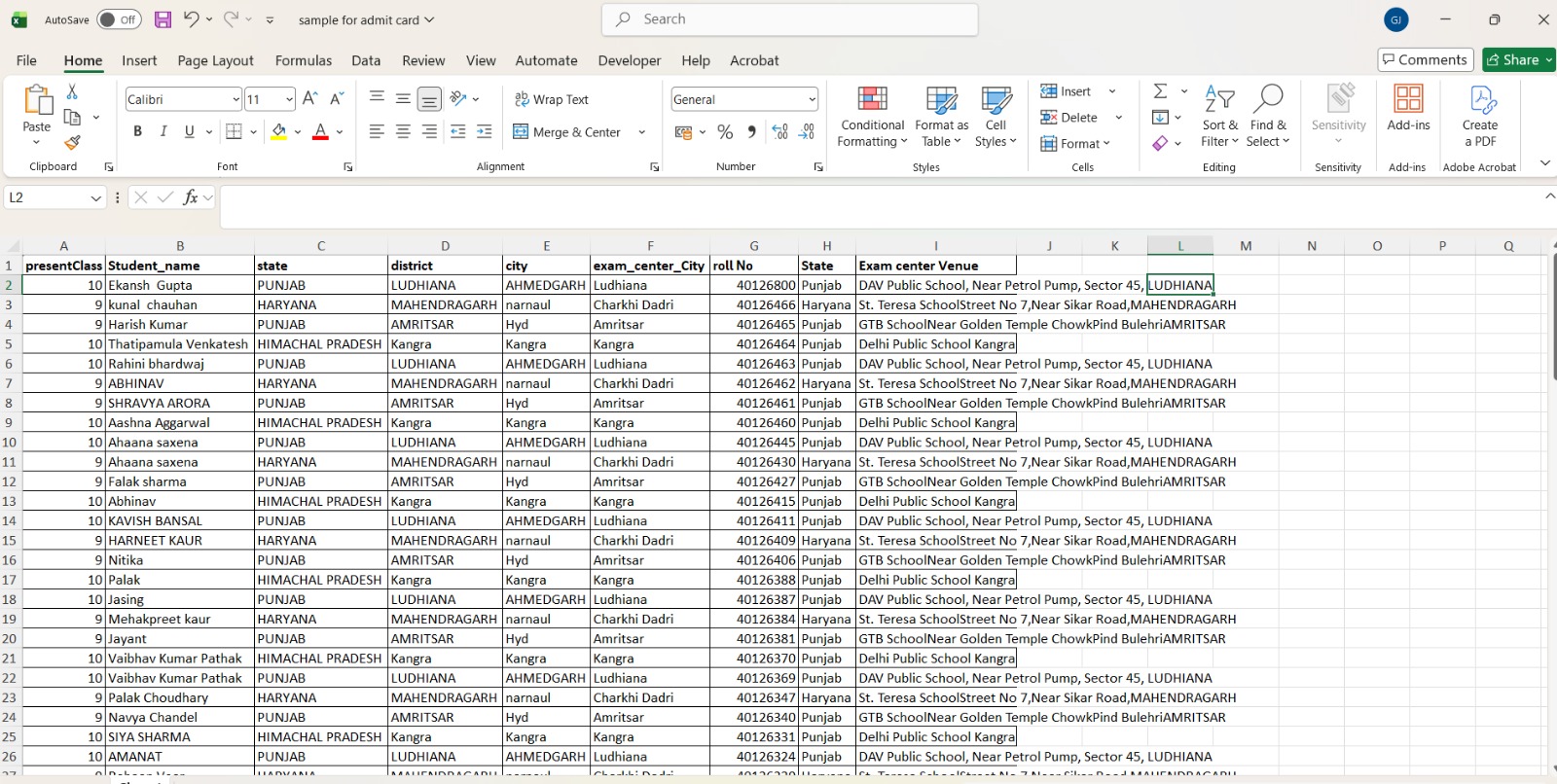
Task: Click the Insert cells button
Action: tap(1067, 91)
